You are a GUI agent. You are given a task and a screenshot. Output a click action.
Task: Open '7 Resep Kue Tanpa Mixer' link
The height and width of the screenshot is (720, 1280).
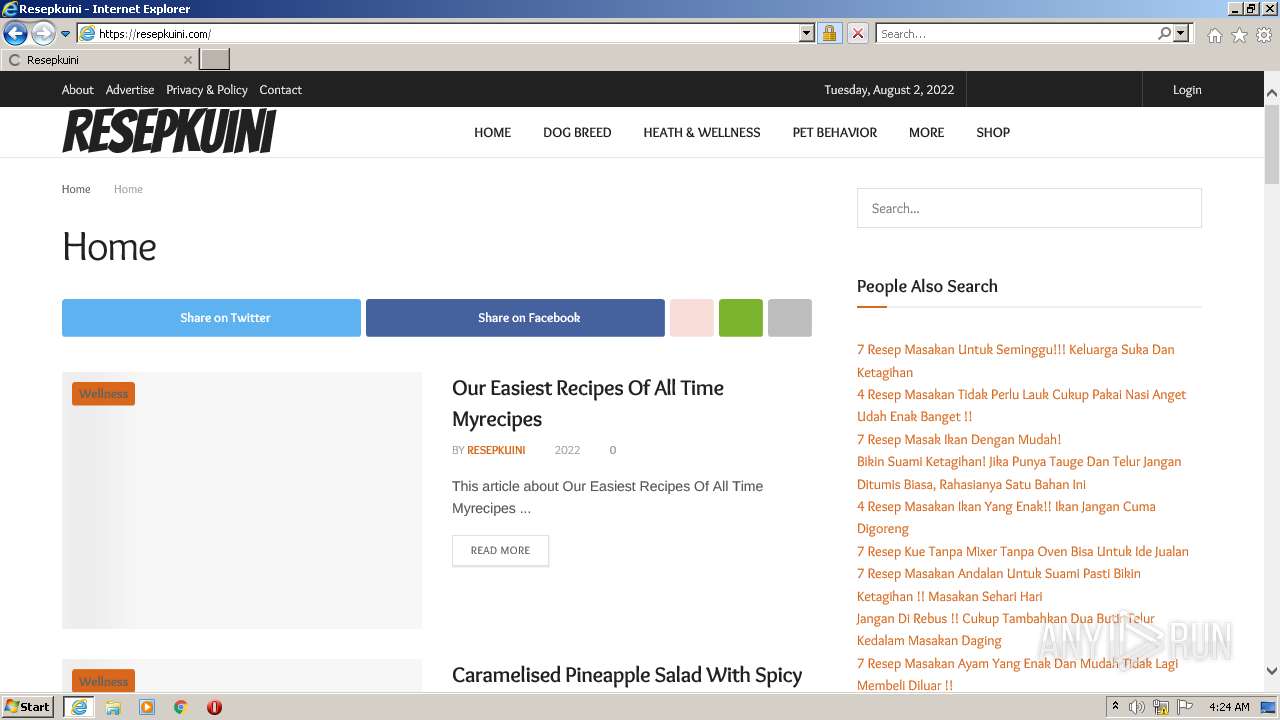click(x=1023, y=551)
